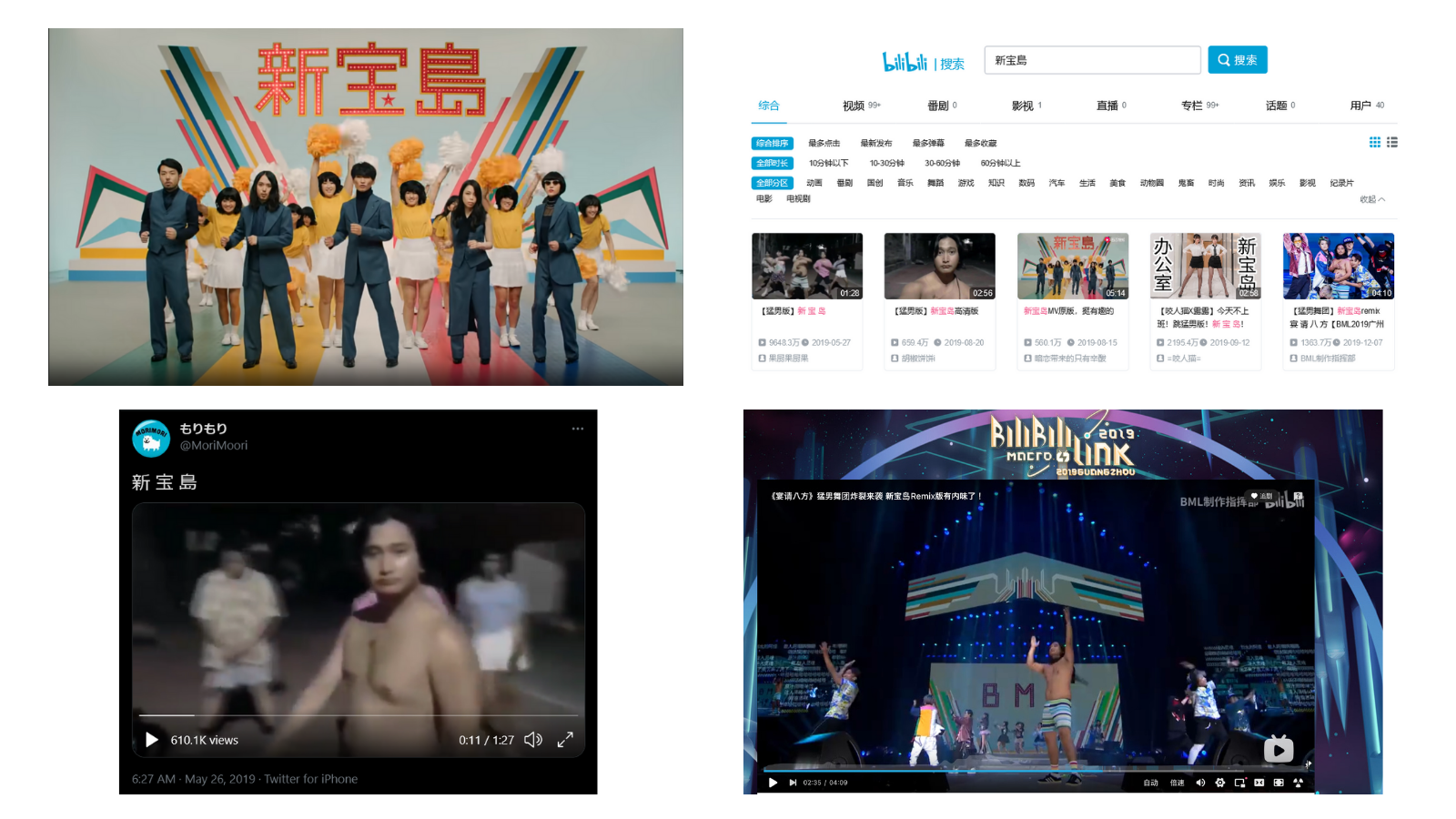Expand the Twitter video to fullscreen

(565, 740)
